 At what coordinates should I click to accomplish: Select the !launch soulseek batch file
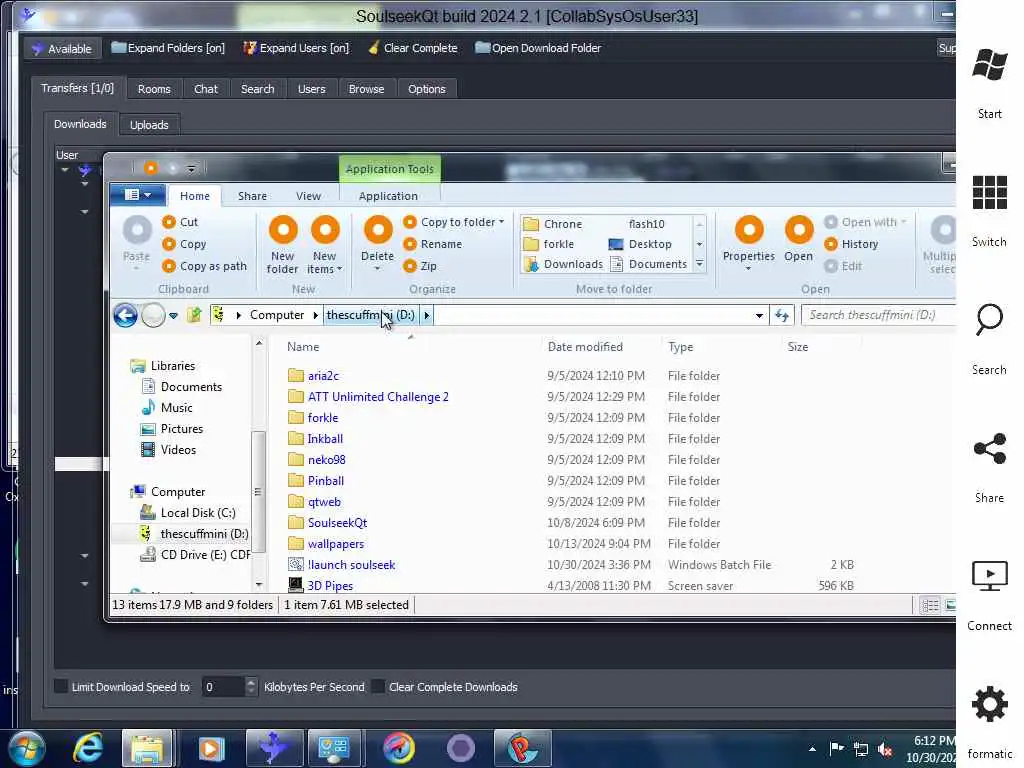(342, 565)
